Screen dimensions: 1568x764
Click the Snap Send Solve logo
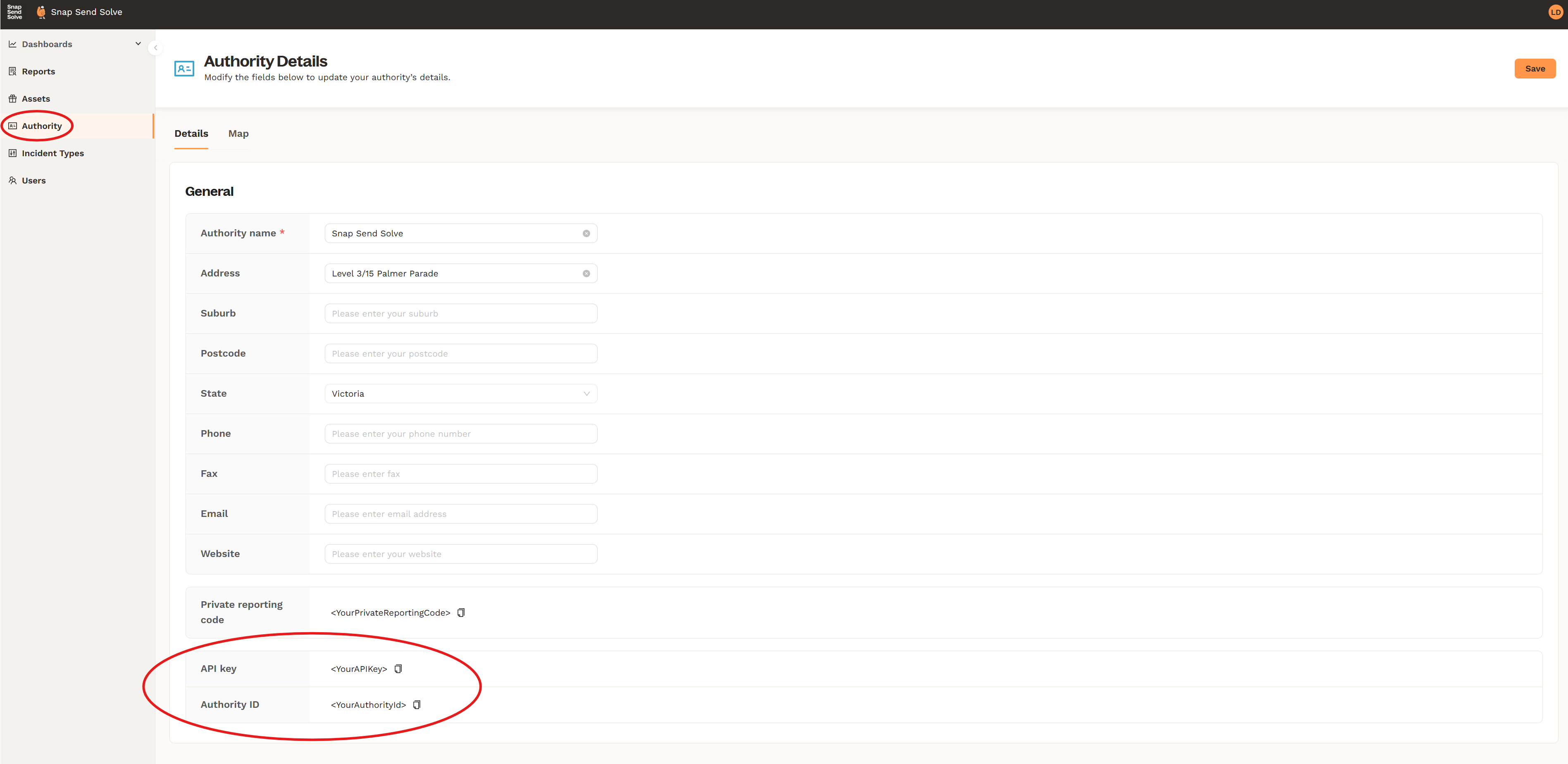(14, 12)
